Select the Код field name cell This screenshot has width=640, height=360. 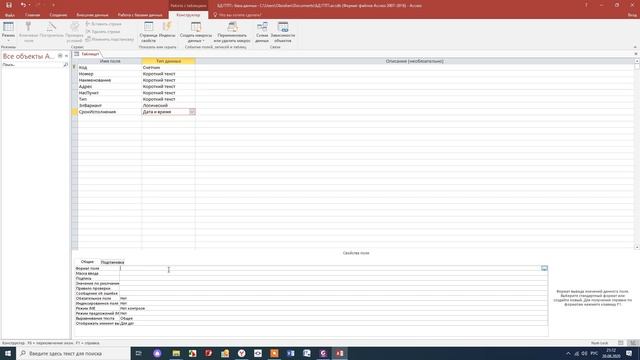[x=109, y=67]
